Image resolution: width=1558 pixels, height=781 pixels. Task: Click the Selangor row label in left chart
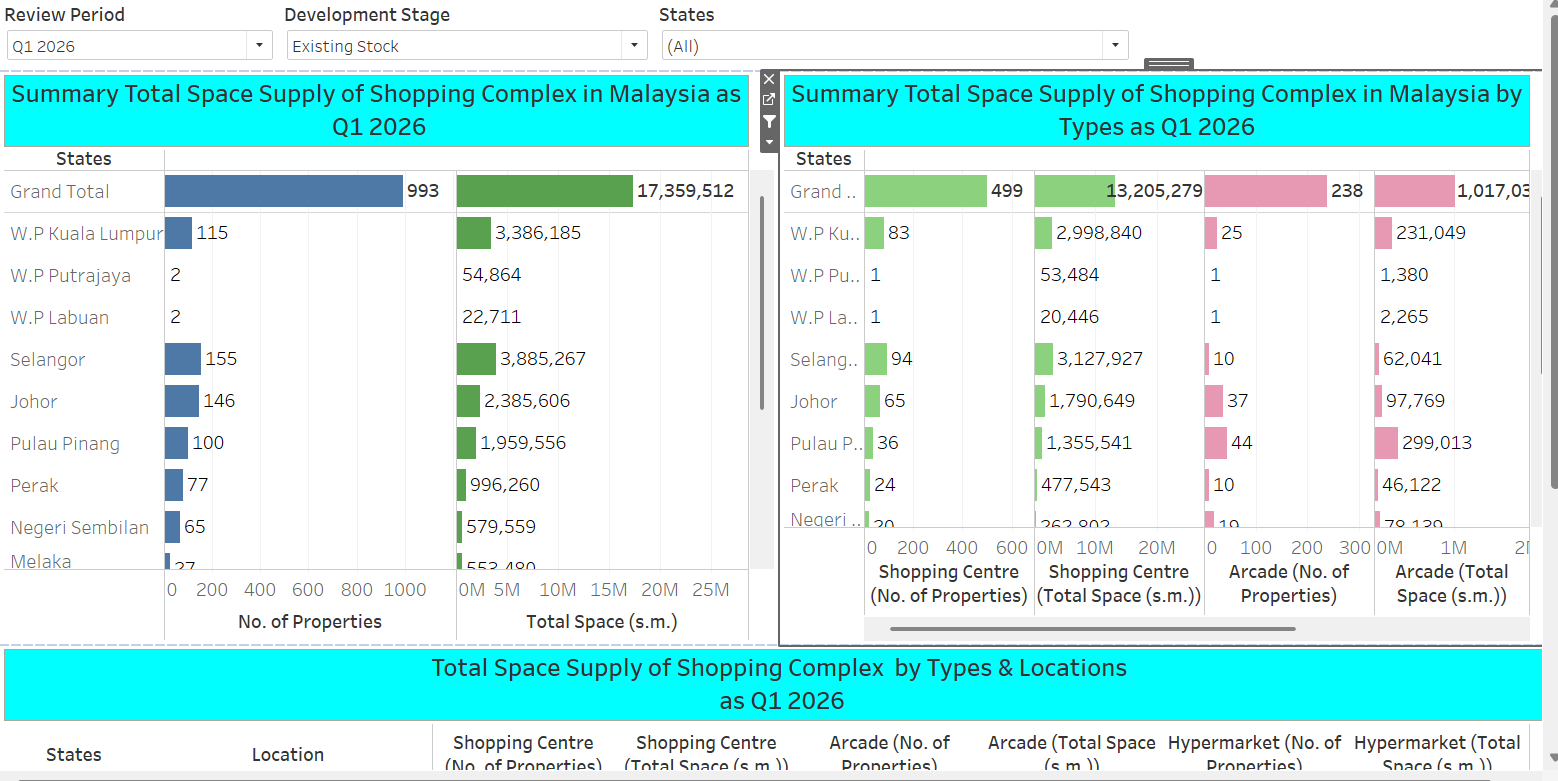tap(48, 360)
